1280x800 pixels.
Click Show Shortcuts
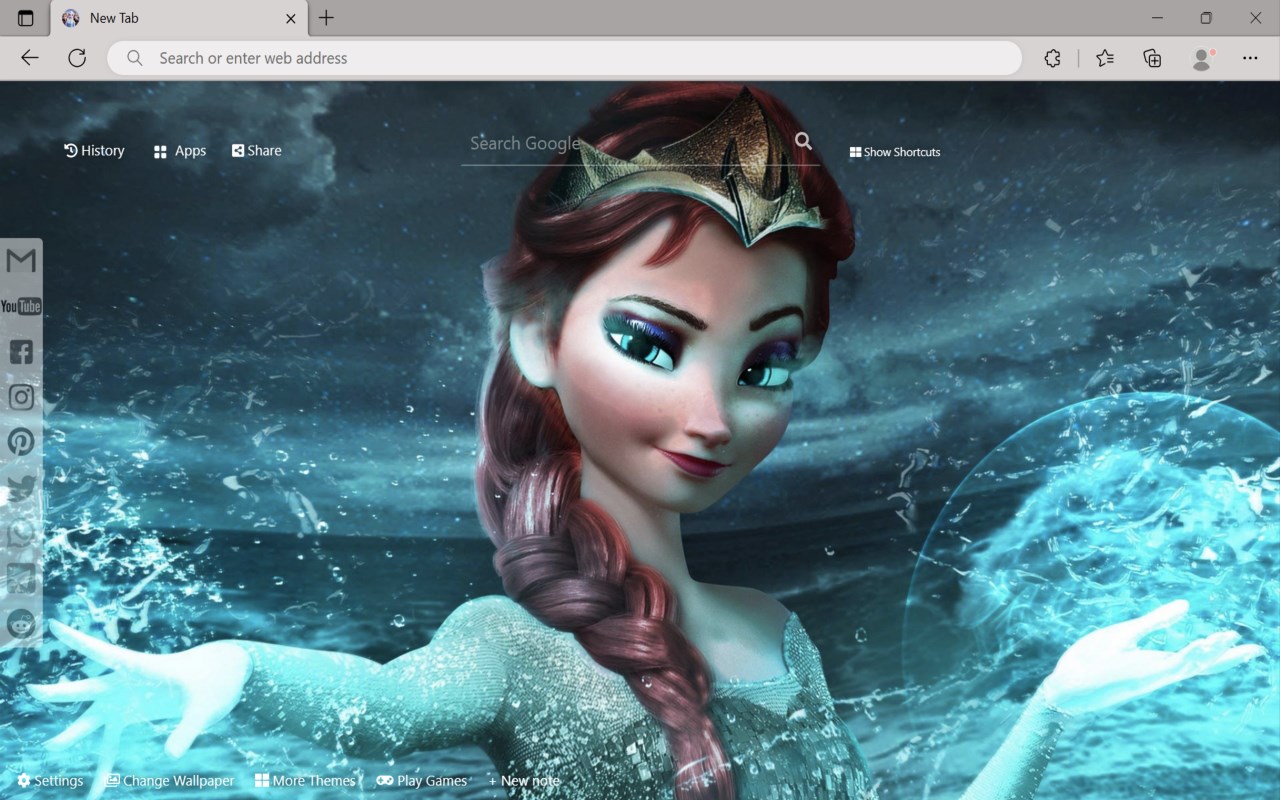(895, 152)
